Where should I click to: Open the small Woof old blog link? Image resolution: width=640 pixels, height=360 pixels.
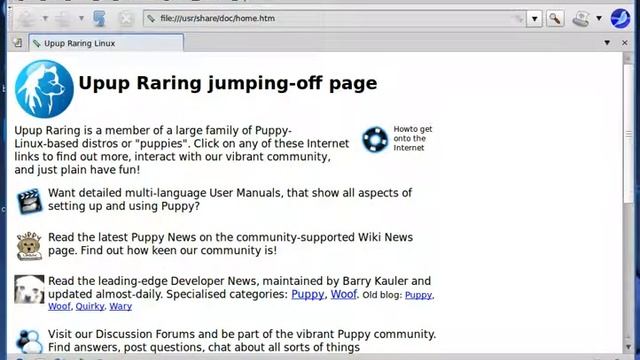tap(59, 306)
